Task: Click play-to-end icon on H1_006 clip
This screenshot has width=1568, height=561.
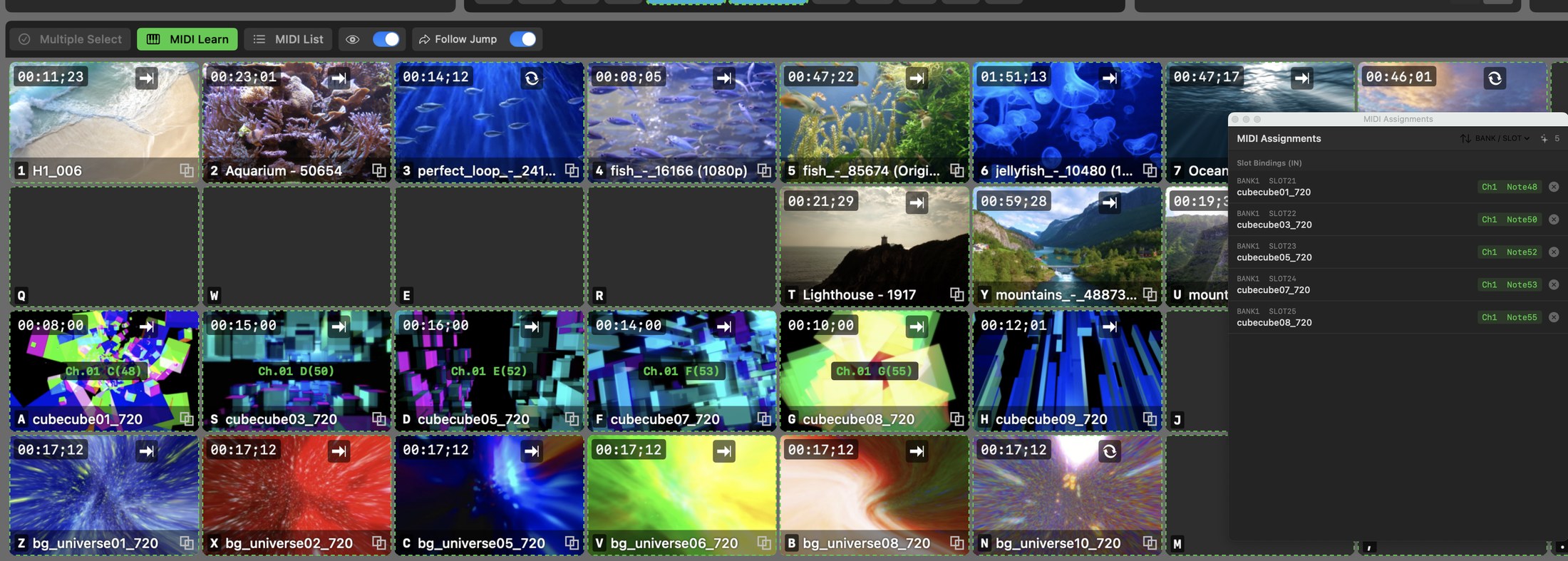Action: pyautogui.click(x=146, y=78)
